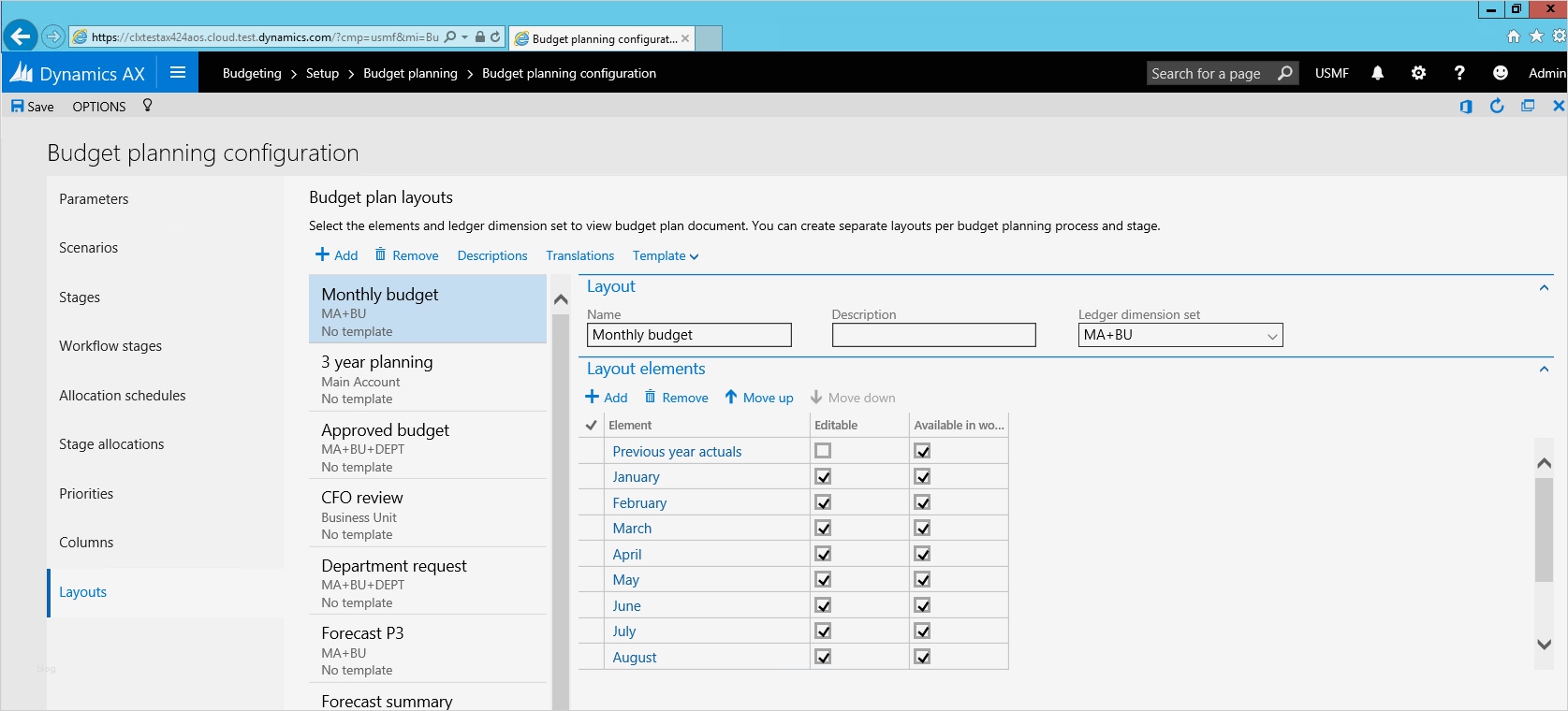Click the browser forward arrow button
Image resolution: width=1568 pixels, height=711 pixels.
pos(53,37)
